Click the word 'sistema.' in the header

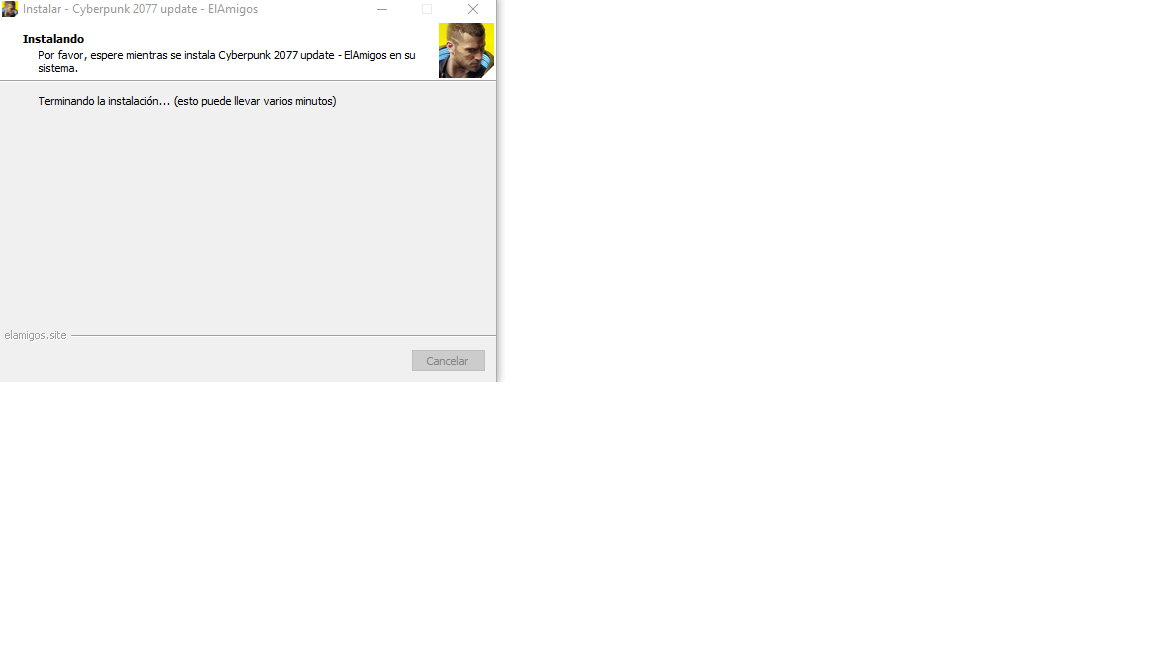58,68
